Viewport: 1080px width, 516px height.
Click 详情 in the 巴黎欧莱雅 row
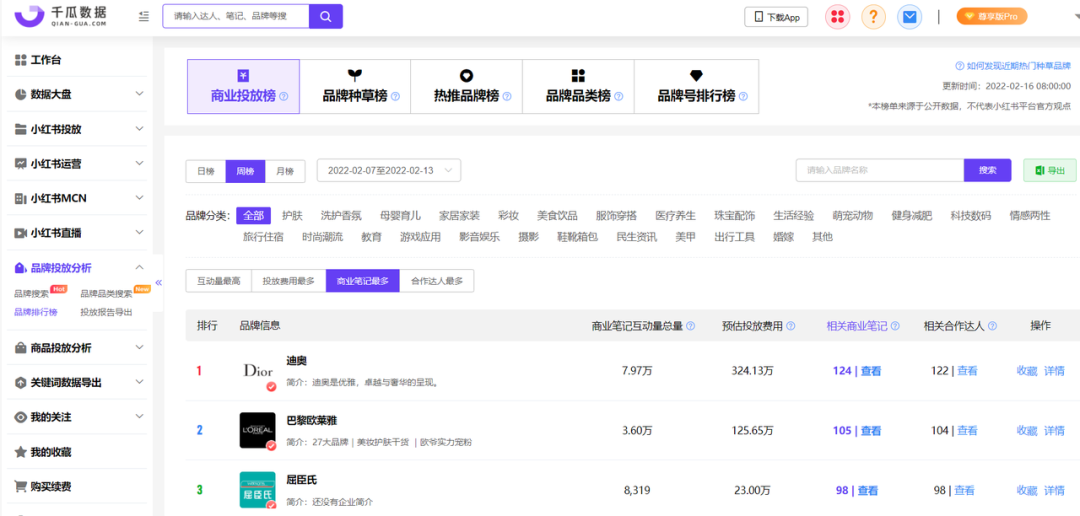pyautogui.click(x=1055, y=431)
